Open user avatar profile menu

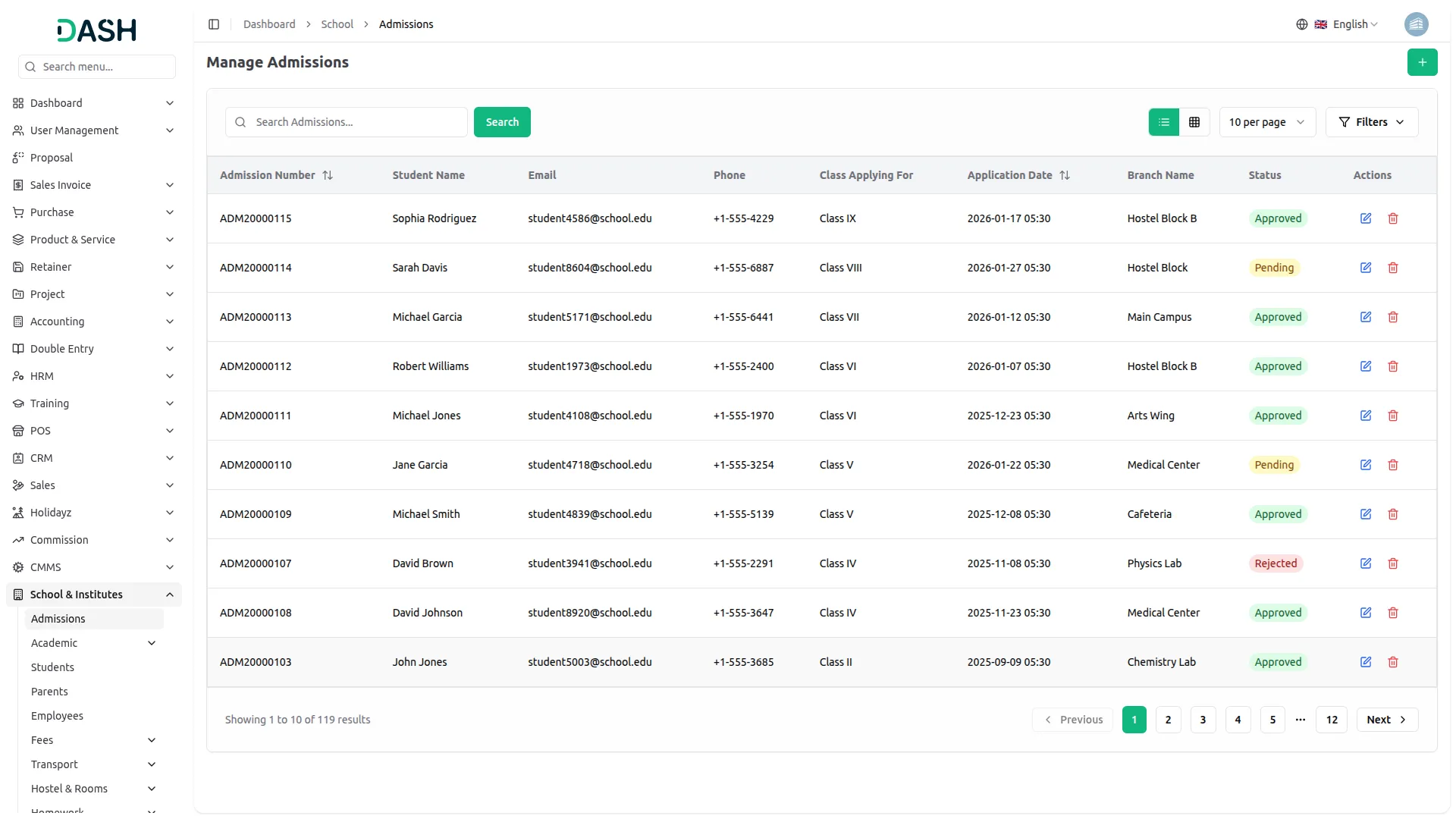[1416, 24]
